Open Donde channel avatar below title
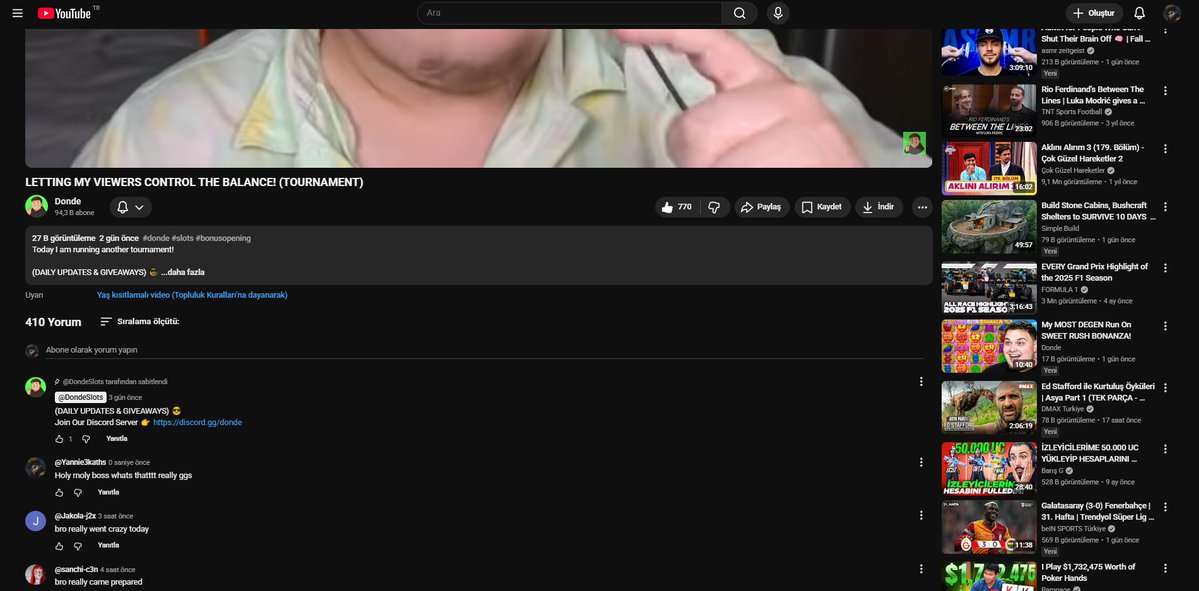1199x591 pixels. (x=36, y=206)
